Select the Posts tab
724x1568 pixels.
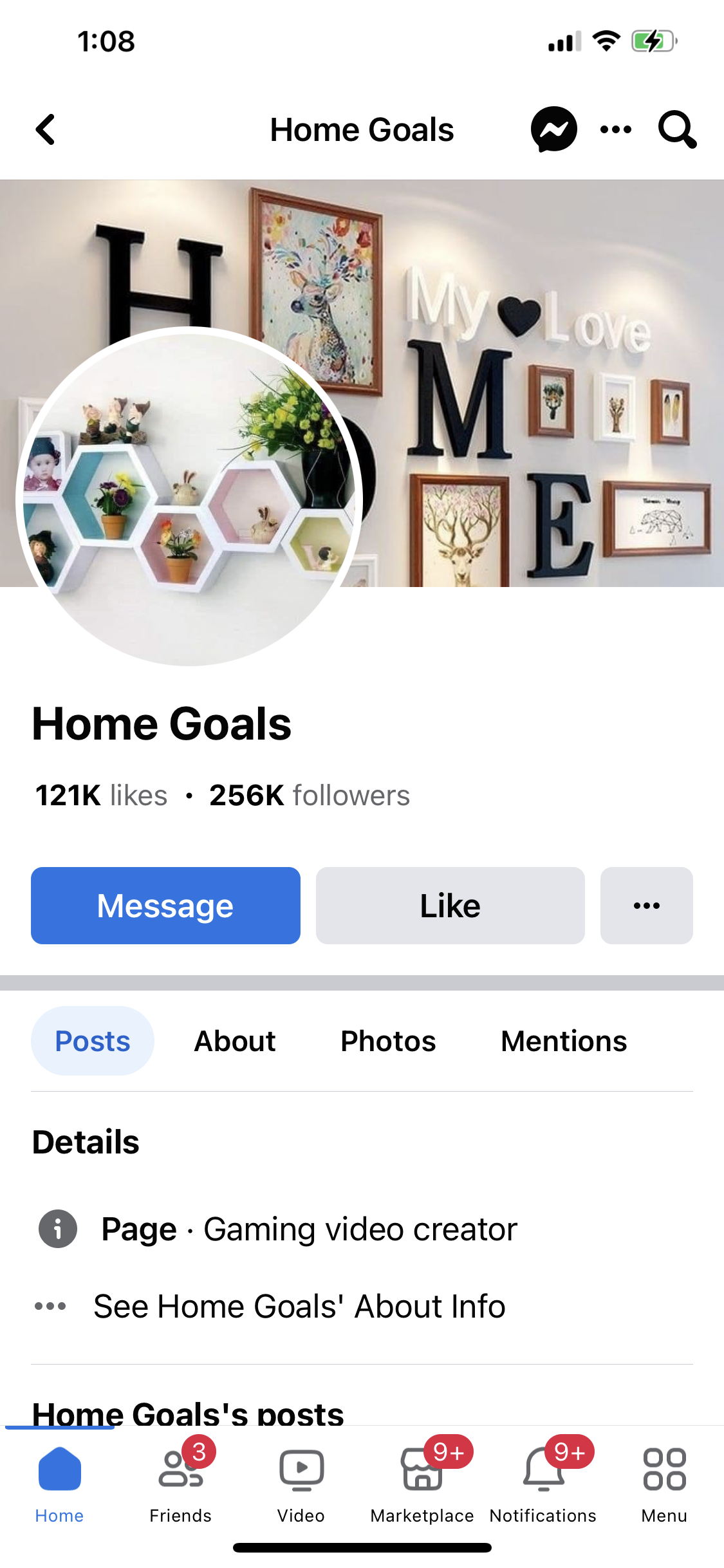click(x=93, y=1041)
